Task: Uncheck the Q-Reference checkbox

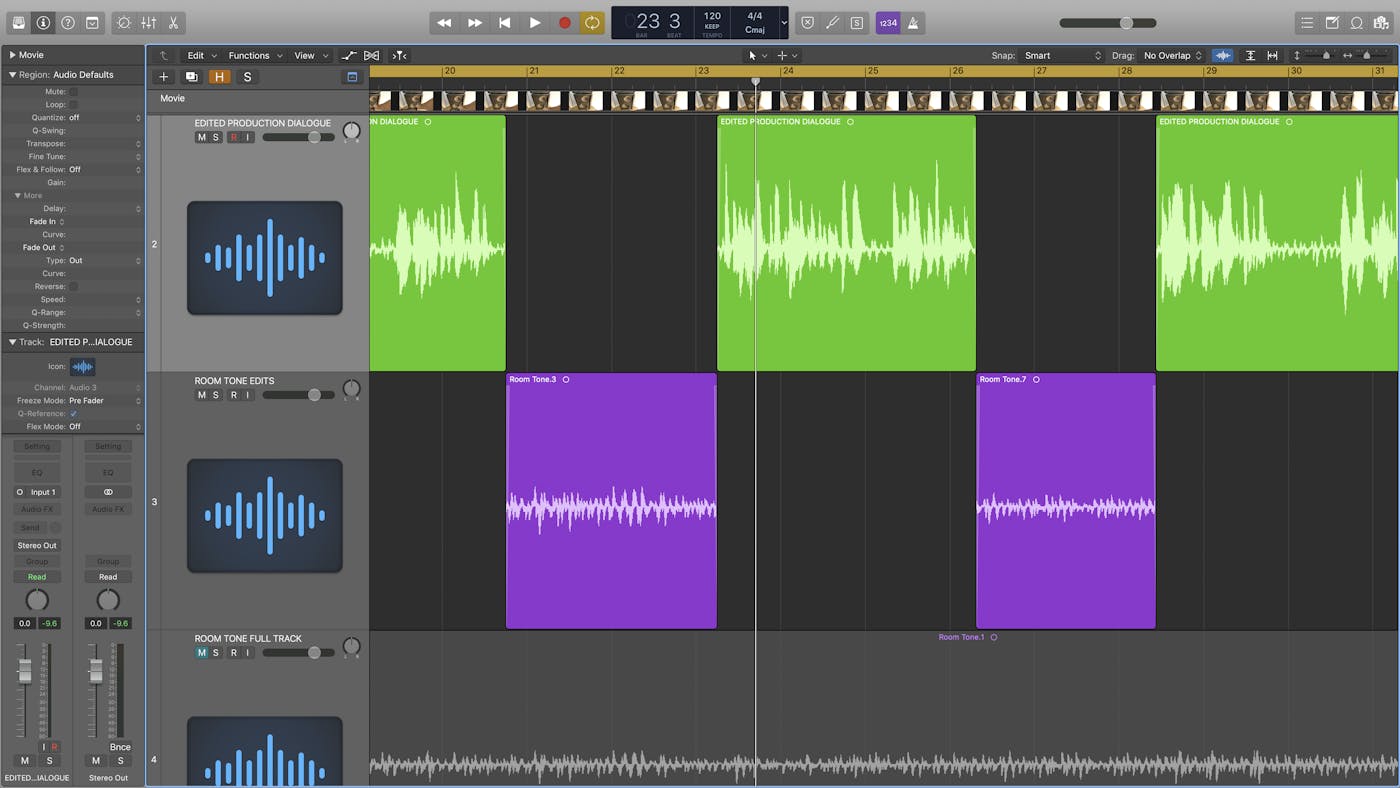Action: click(x=73, y=413)
